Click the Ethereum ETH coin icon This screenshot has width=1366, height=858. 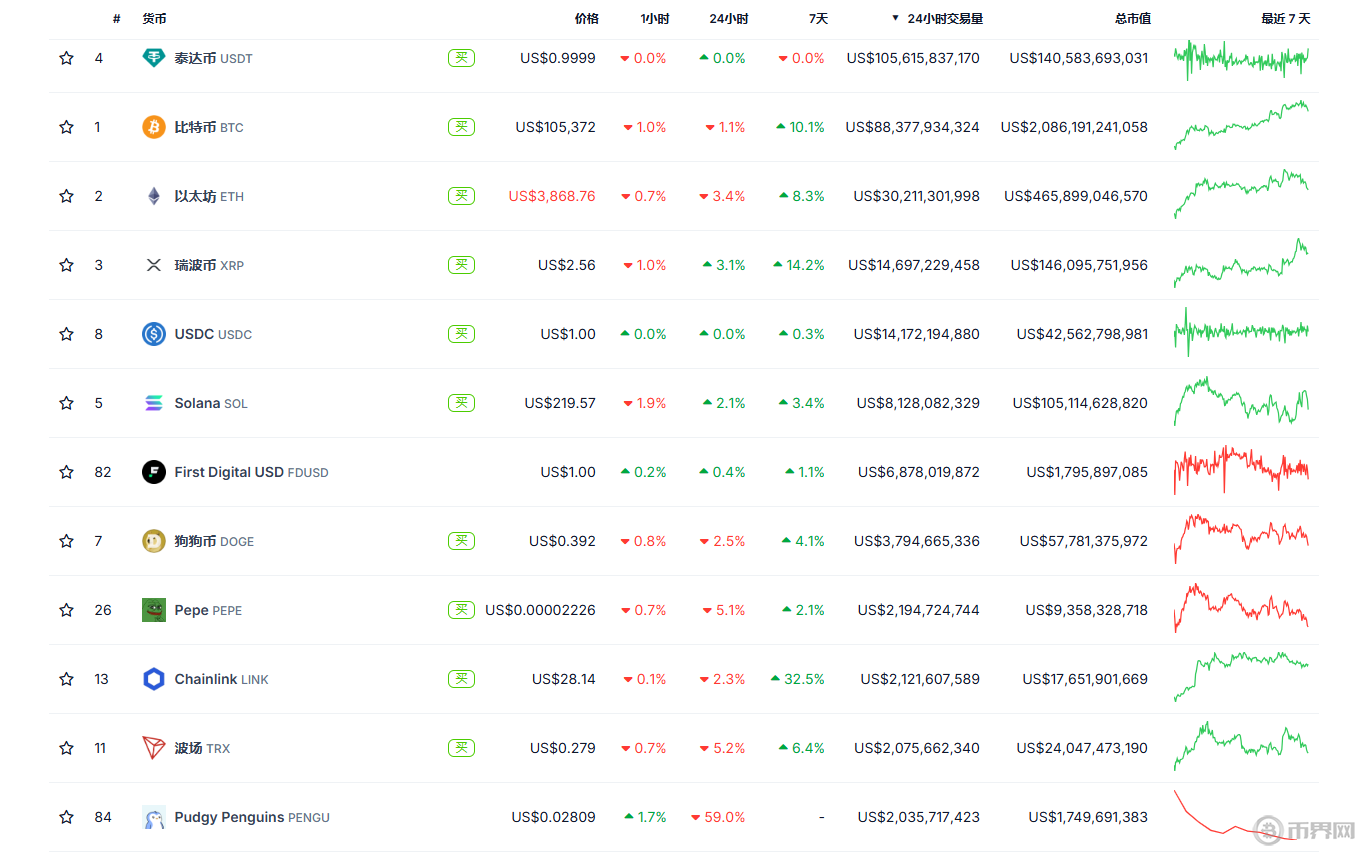(153, 196)
